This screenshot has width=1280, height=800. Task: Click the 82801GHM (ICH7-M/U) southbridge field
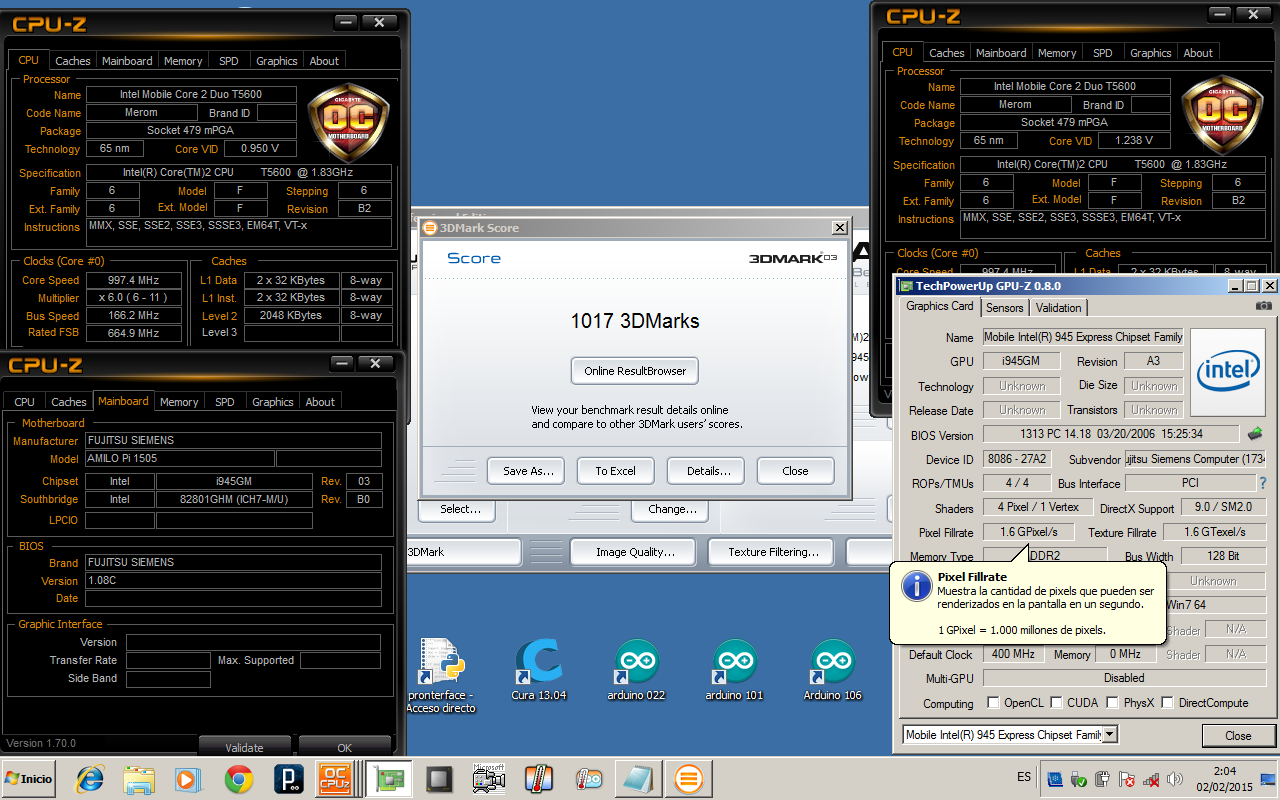[x=234, y=499]
